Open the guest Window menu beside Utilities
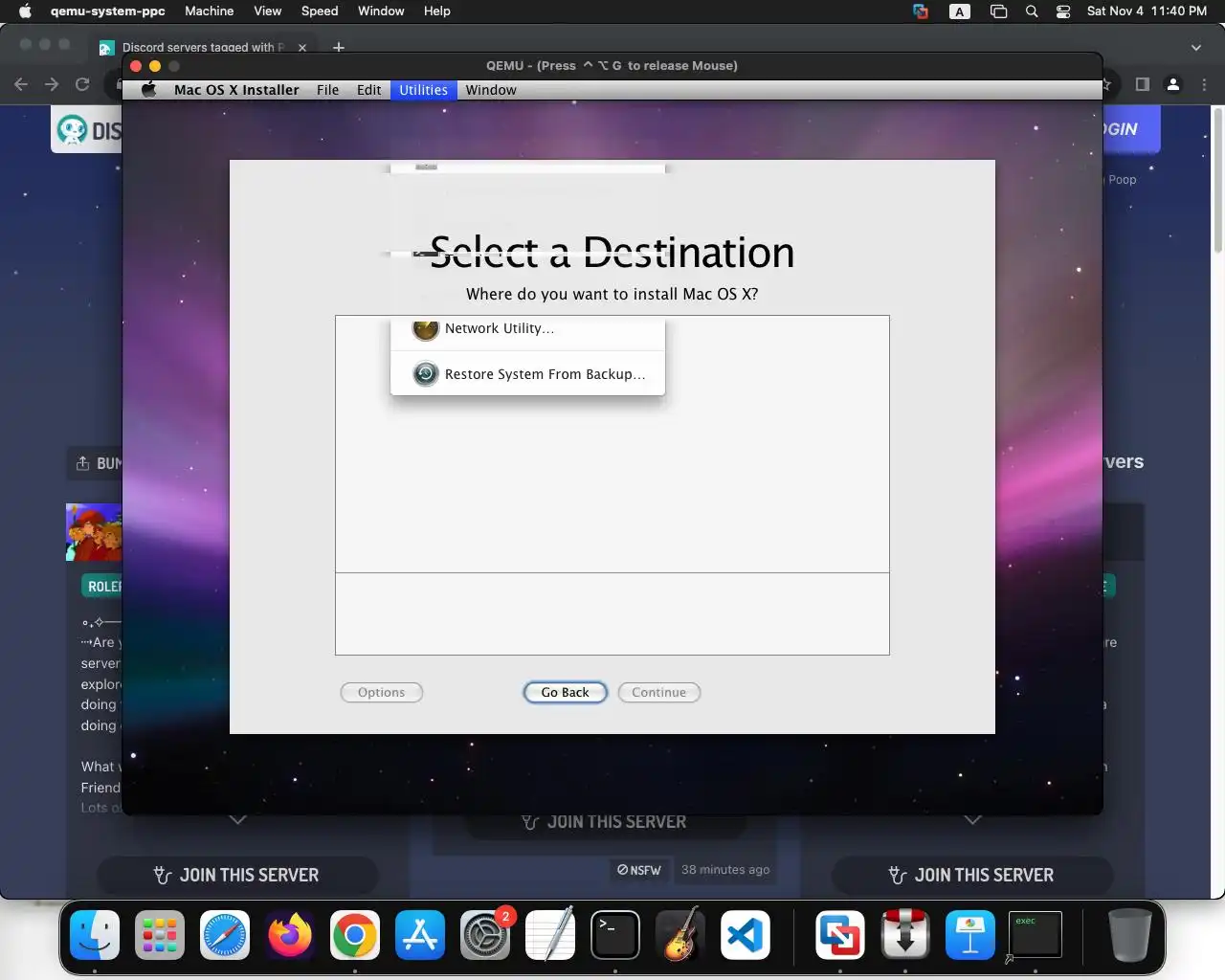This screenshot has width=1225, height=980. [491, 90]
